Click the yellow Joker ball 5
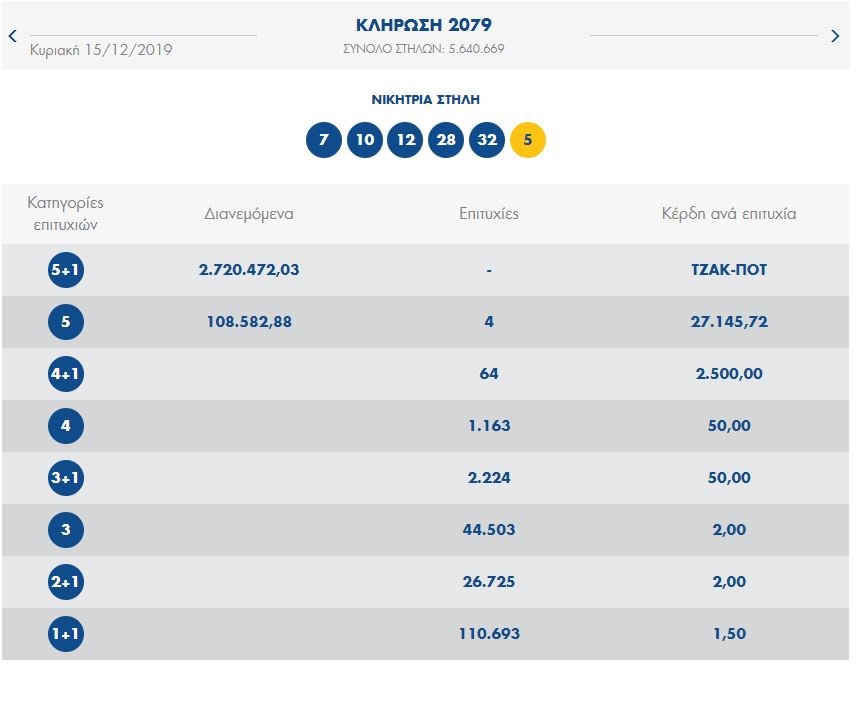 528,140
